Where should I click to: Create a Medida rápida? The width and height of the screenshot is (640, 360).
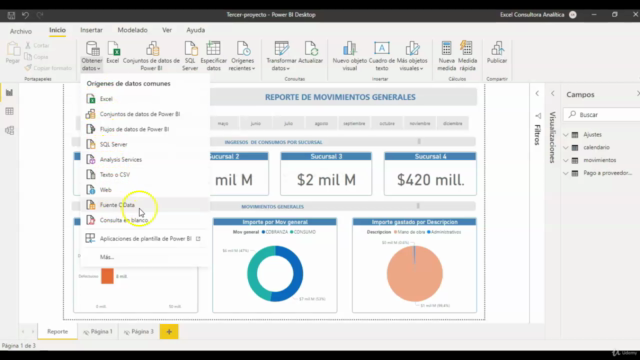click(467, 56)
